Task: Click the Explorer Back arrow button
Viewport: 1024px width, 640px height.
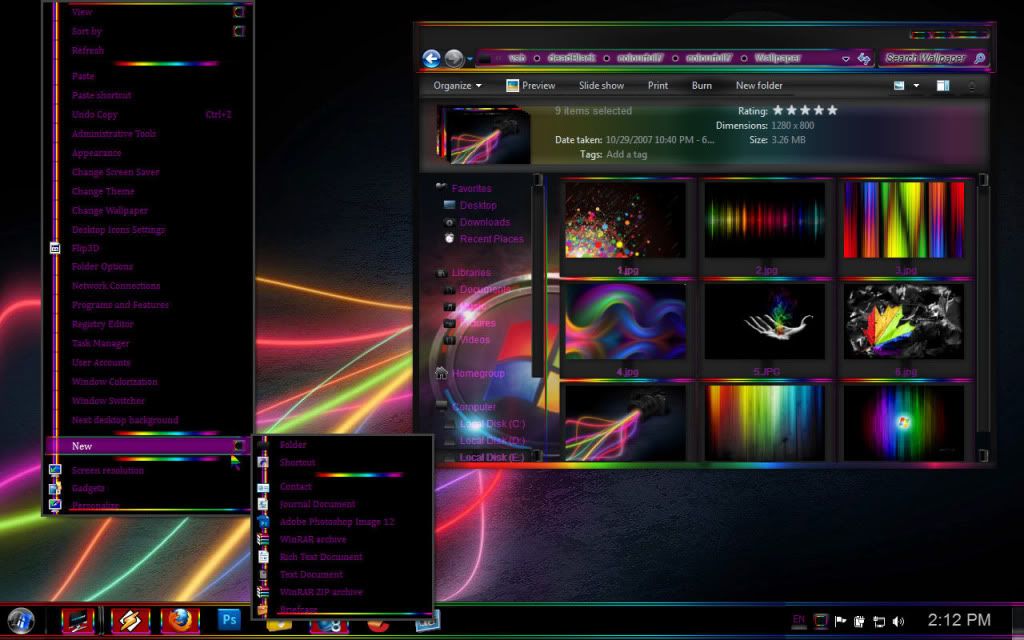Action: click(x=432, y=59)
